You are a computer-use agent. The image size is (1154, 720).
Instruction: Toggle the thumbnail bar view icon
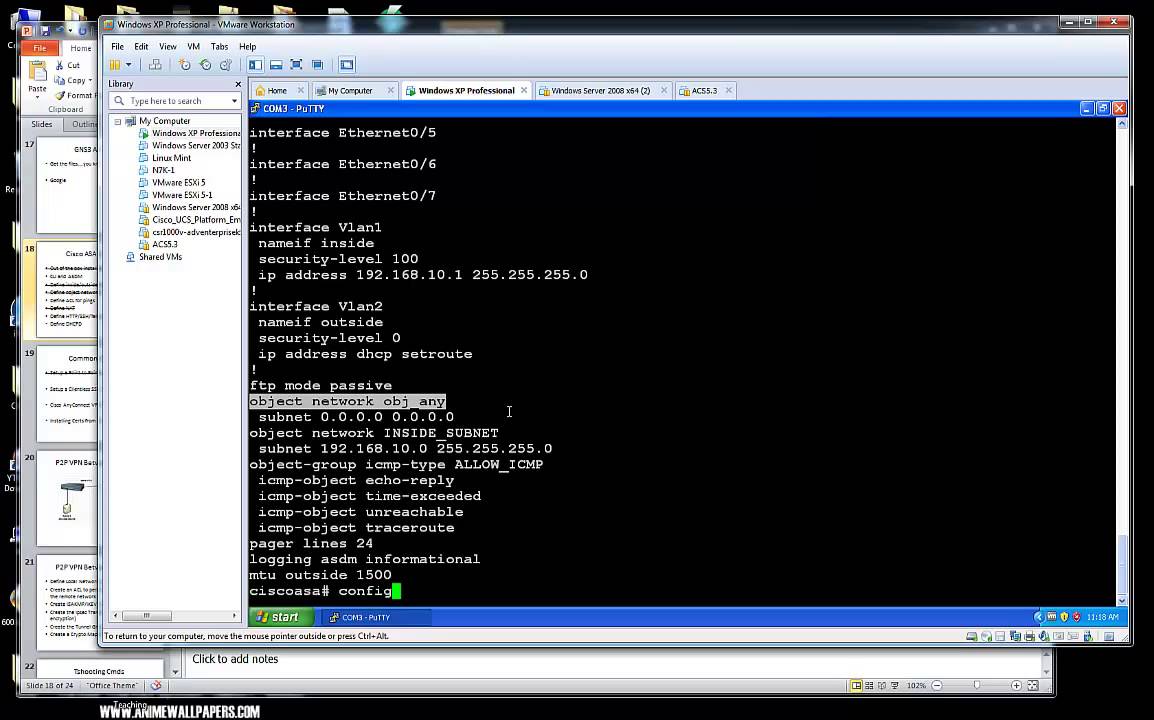pyautogui.click(x=276, y=65)
